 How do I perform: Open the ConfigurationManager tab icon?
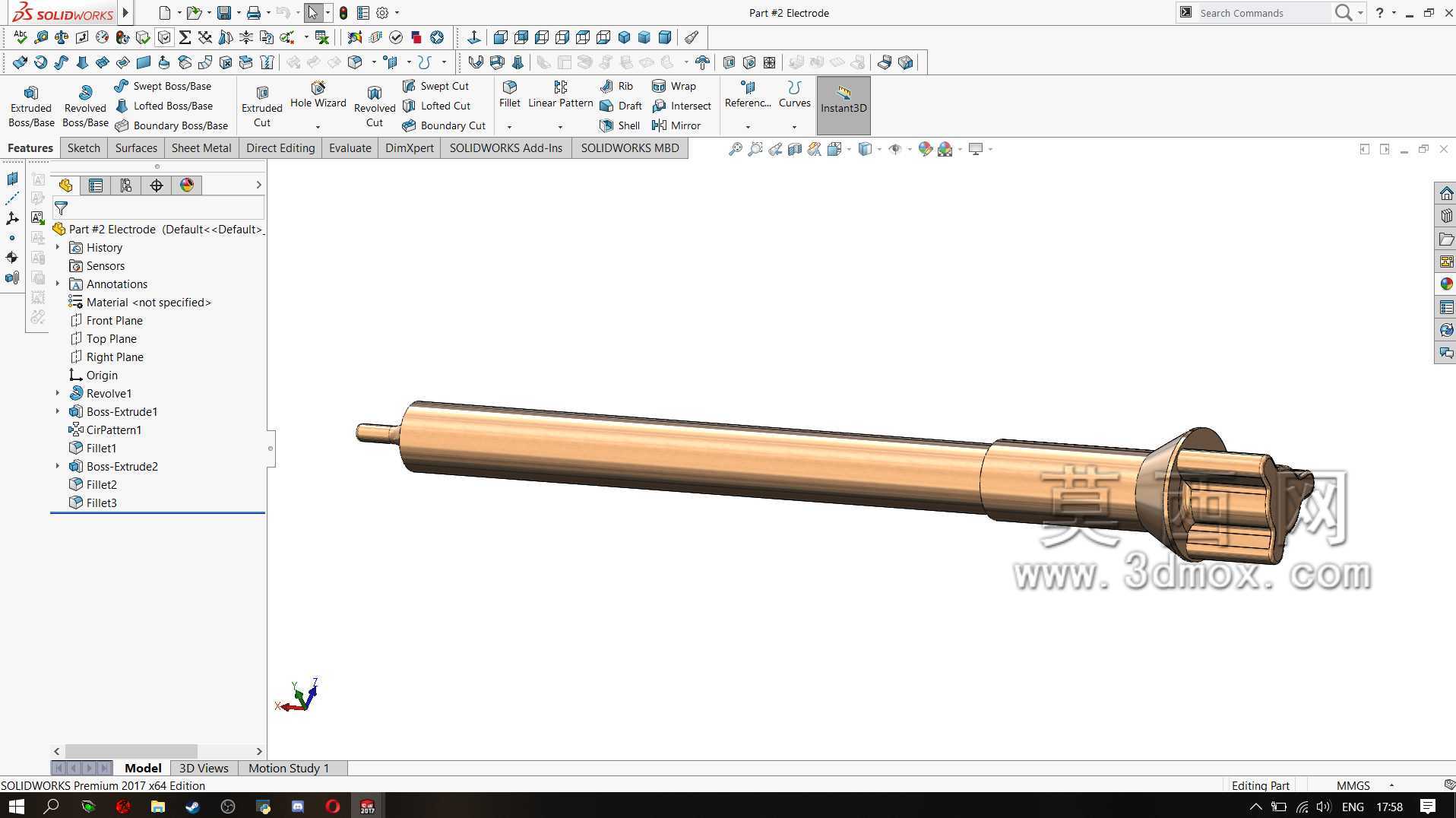click(x=126, y=185)
